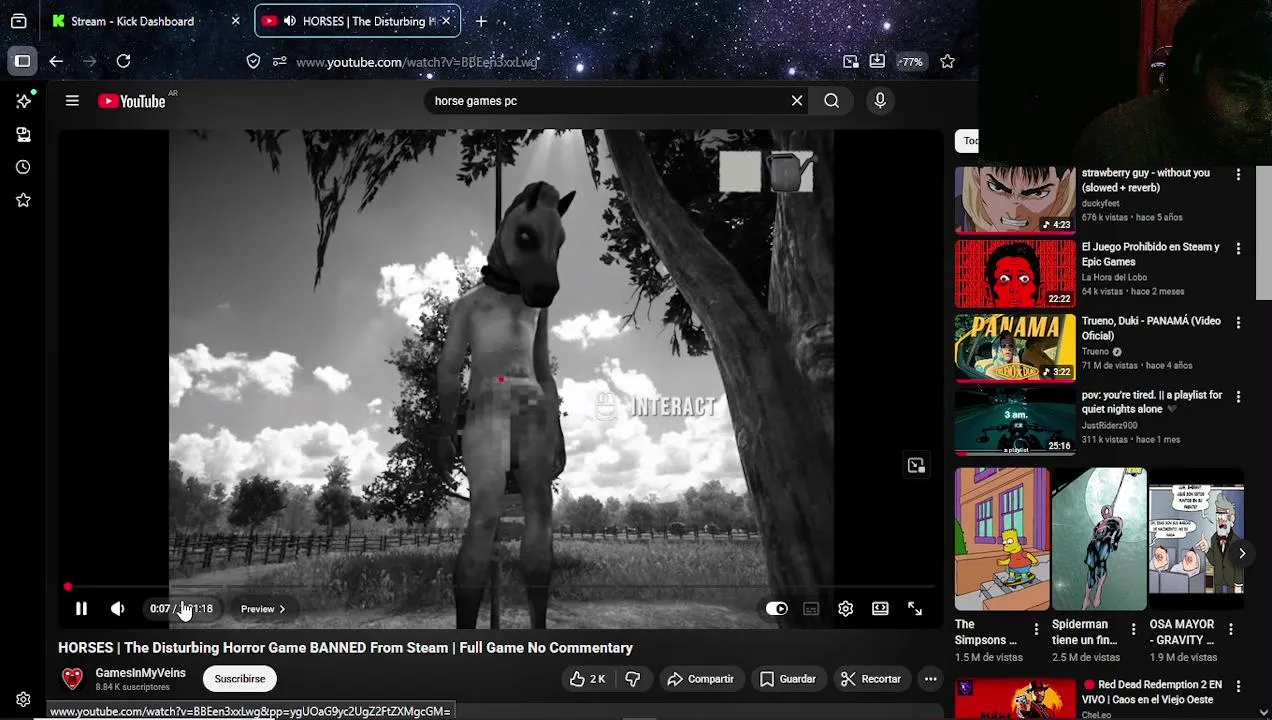Open the downloads toolbar icon
This screenshot has width=1272, height=720.
coord(877,62)
